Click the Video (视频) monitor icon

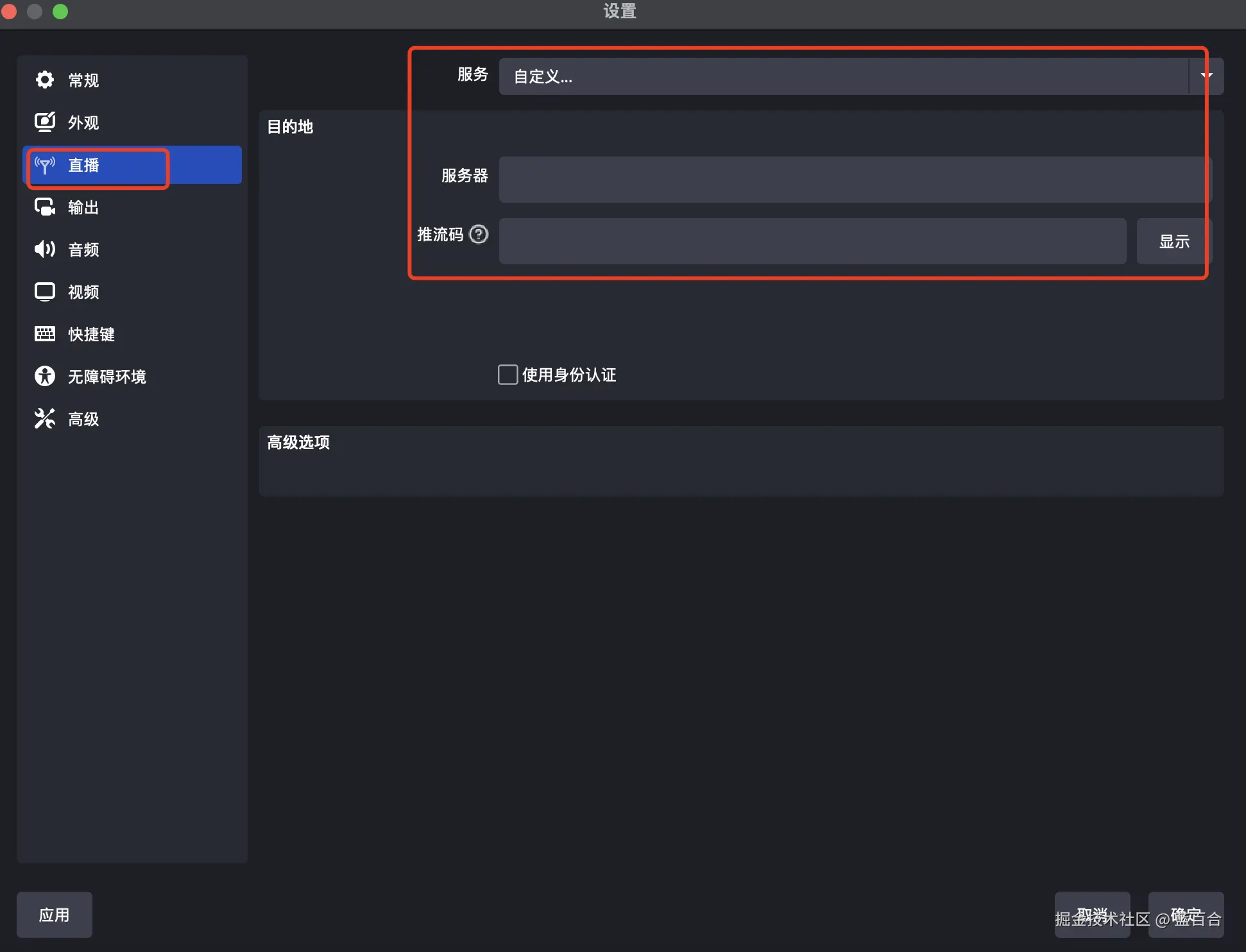[x=45, y=292]
